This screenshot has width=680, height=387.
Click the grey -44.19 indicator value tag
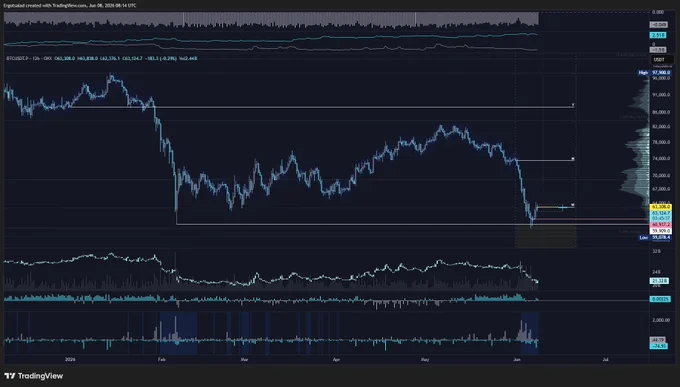[658, 340]
